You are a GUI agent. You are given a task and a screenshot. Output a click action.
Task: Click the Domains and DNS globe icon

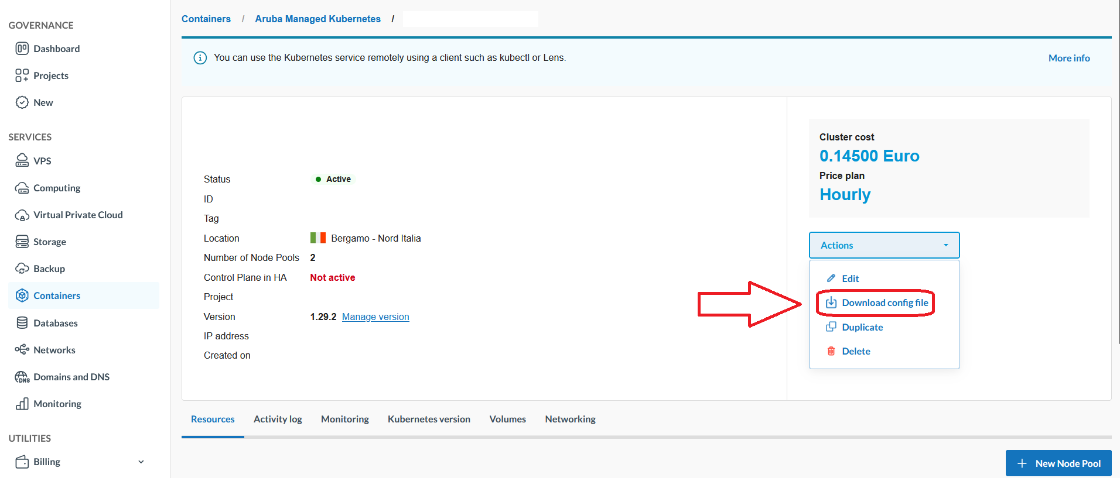[x=22, y=377]
